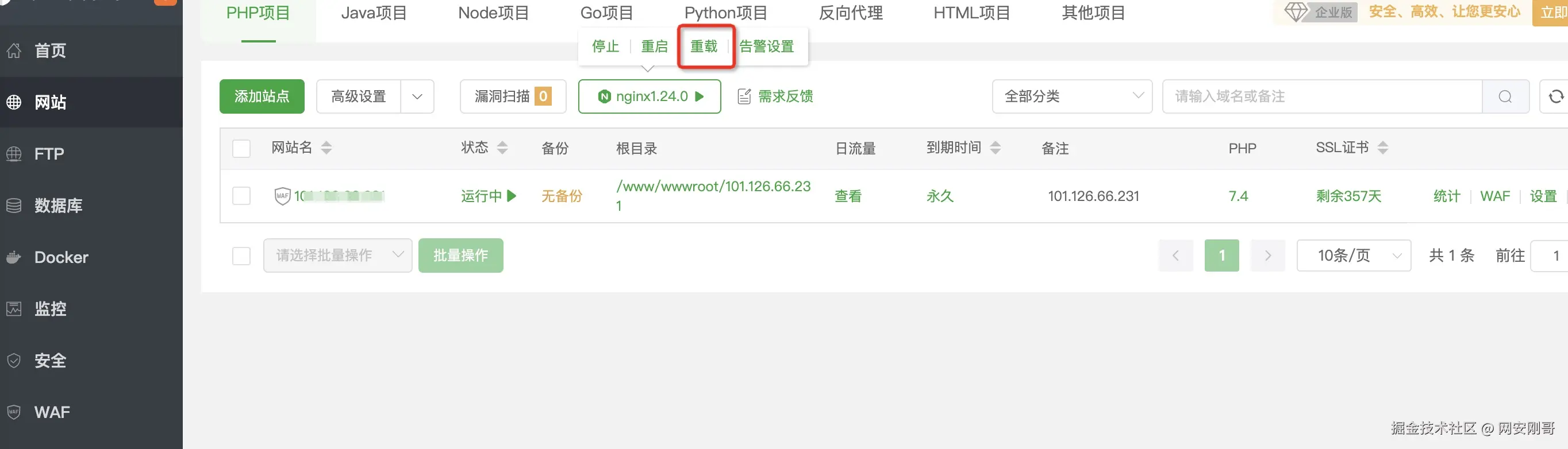Screen dimensions: 1568x449
Task: Click the search magnifier icon button
Action: click(x=1505, y=96)
